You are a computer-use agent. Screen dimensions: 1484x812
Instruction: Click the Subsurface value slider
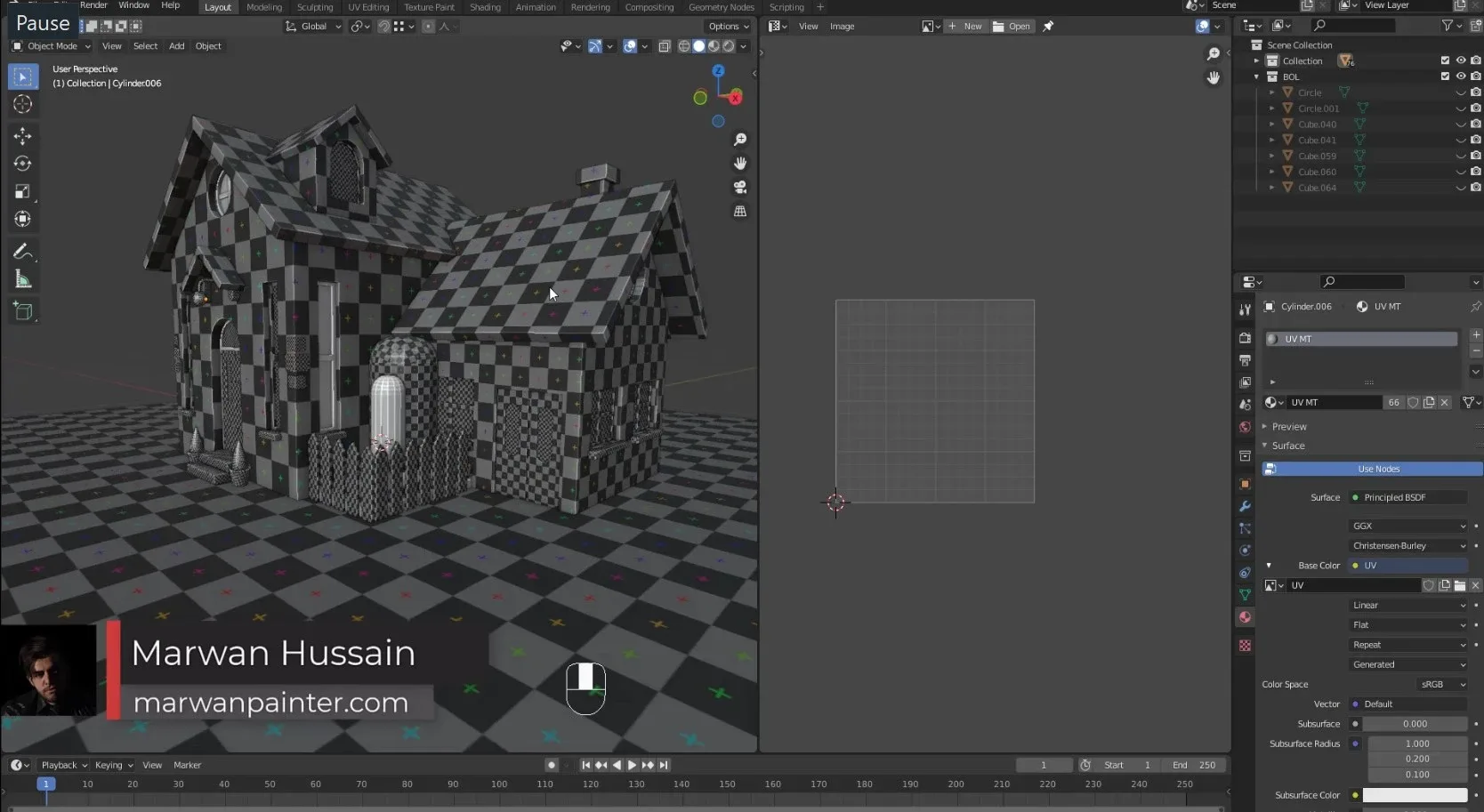tap(1415, 724)
